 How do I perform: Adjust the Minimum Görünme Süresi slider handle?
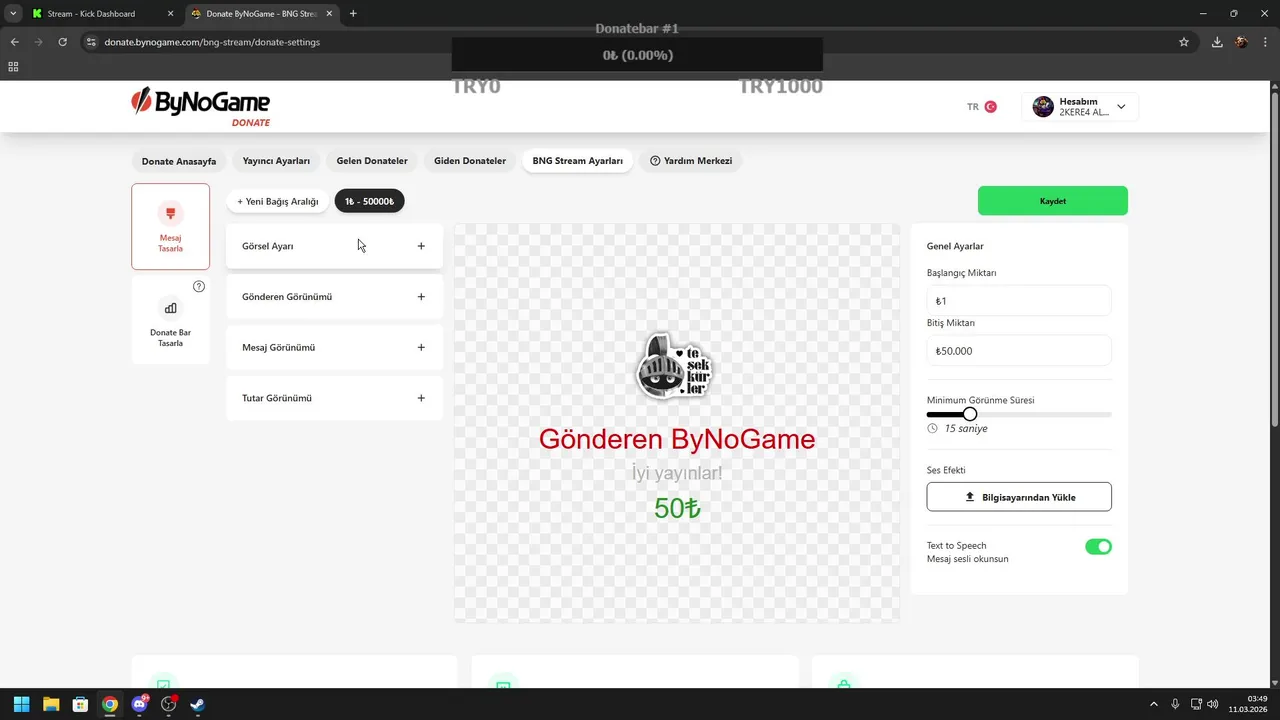970,414
